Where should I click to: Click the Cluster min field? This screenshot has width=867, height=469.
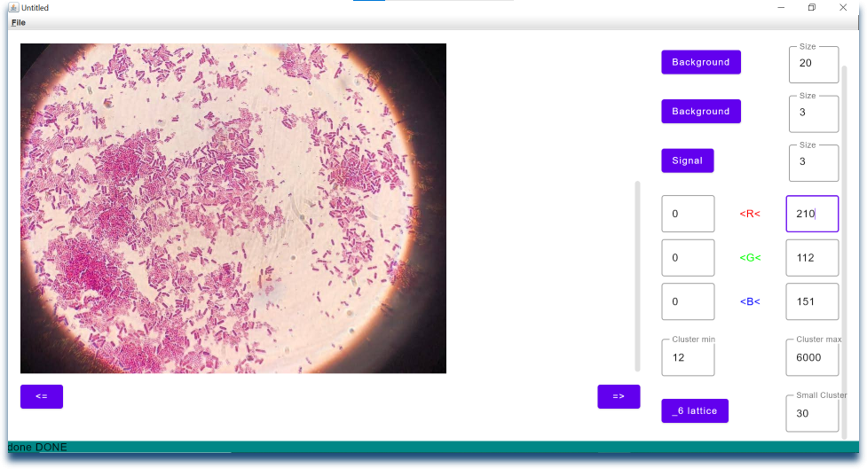pos(688,357)
